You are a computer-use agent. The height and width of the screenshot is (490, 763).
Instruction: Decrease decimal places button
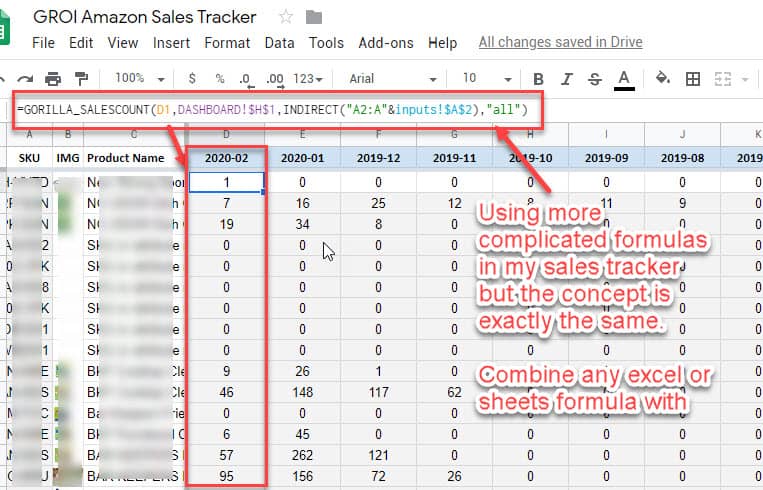point(246,80)
